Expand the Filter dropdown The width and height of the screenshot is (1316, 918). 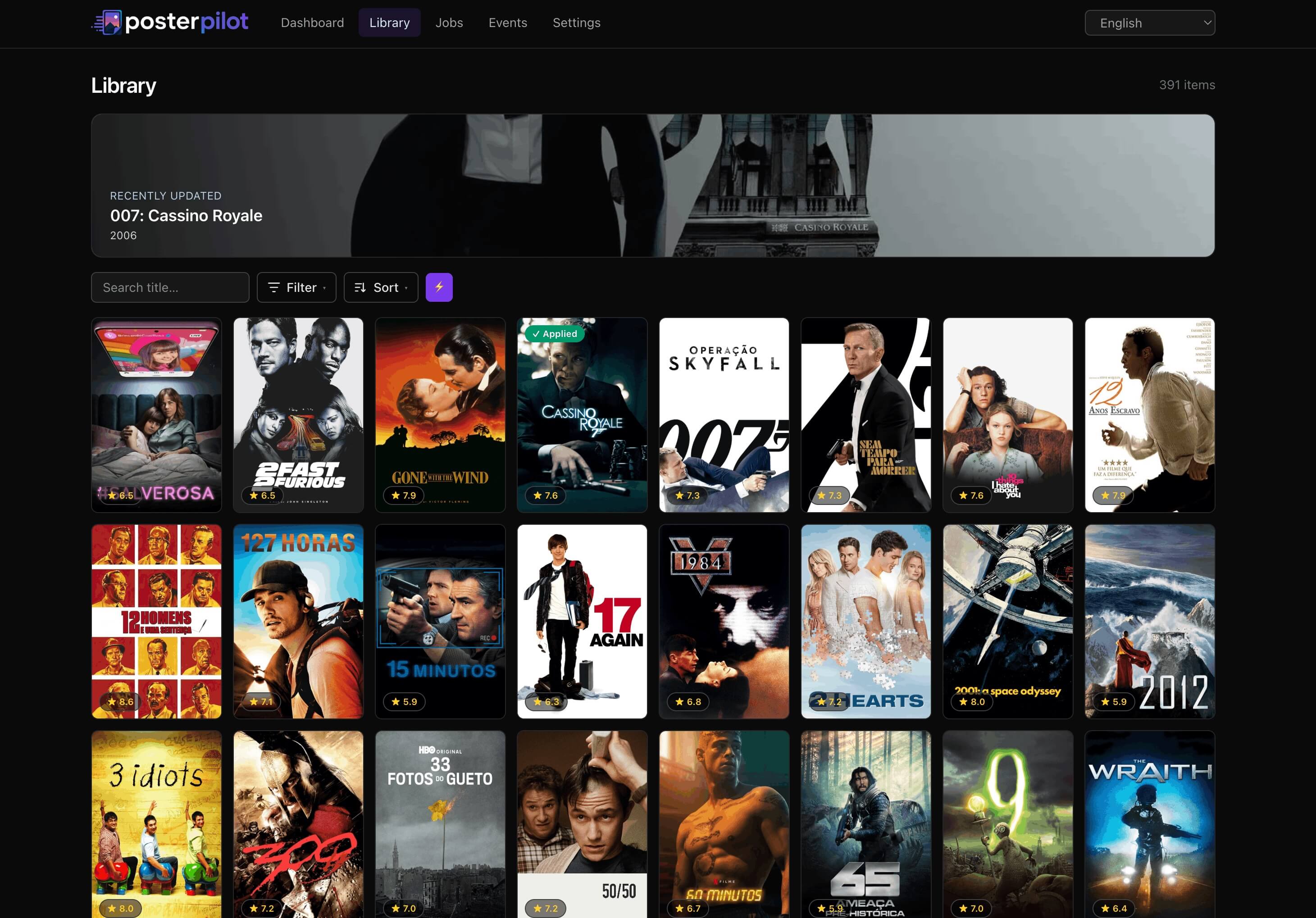pos(296,287)
